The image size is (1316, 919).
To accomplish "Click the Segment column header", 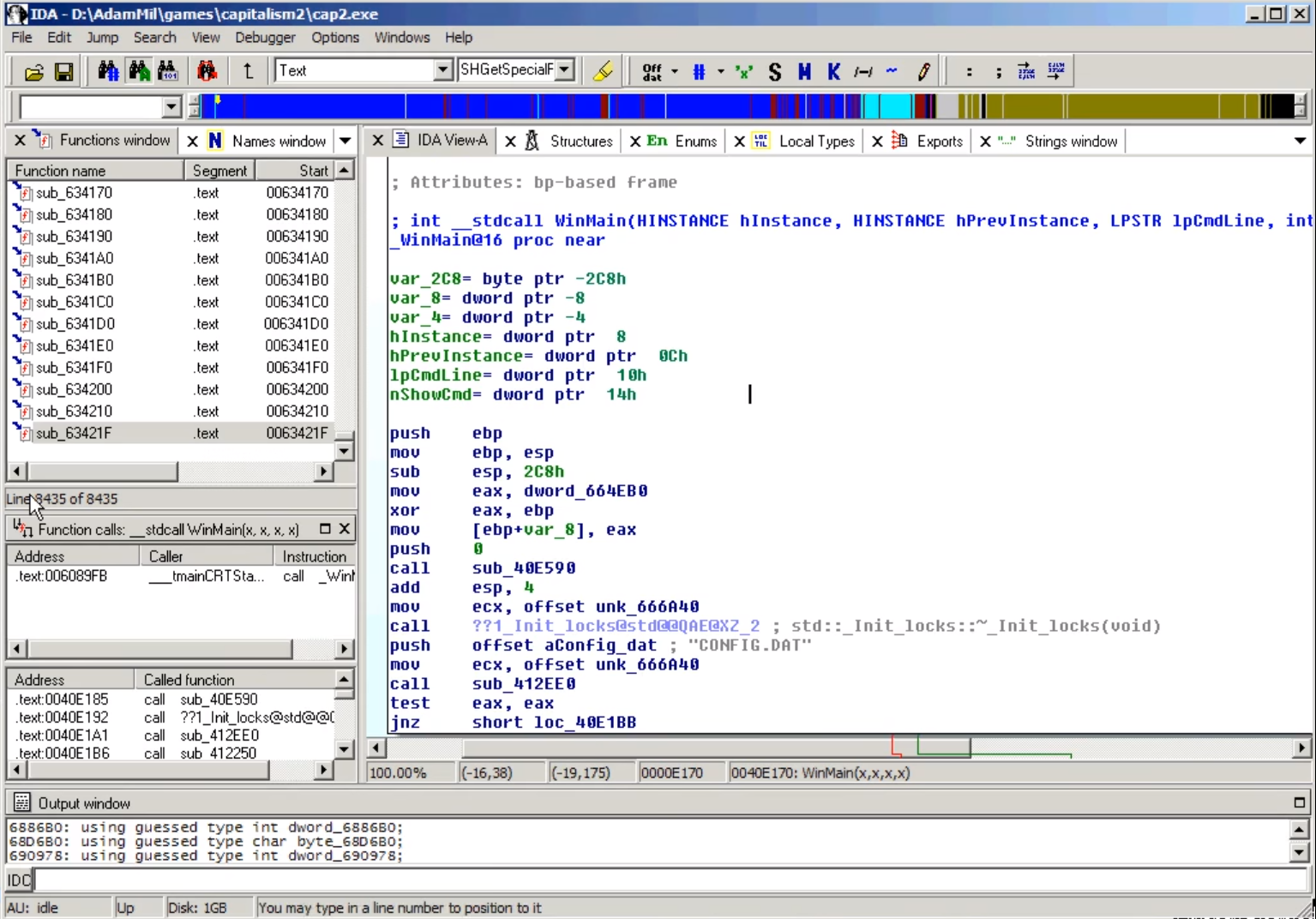I will (219, 171).
